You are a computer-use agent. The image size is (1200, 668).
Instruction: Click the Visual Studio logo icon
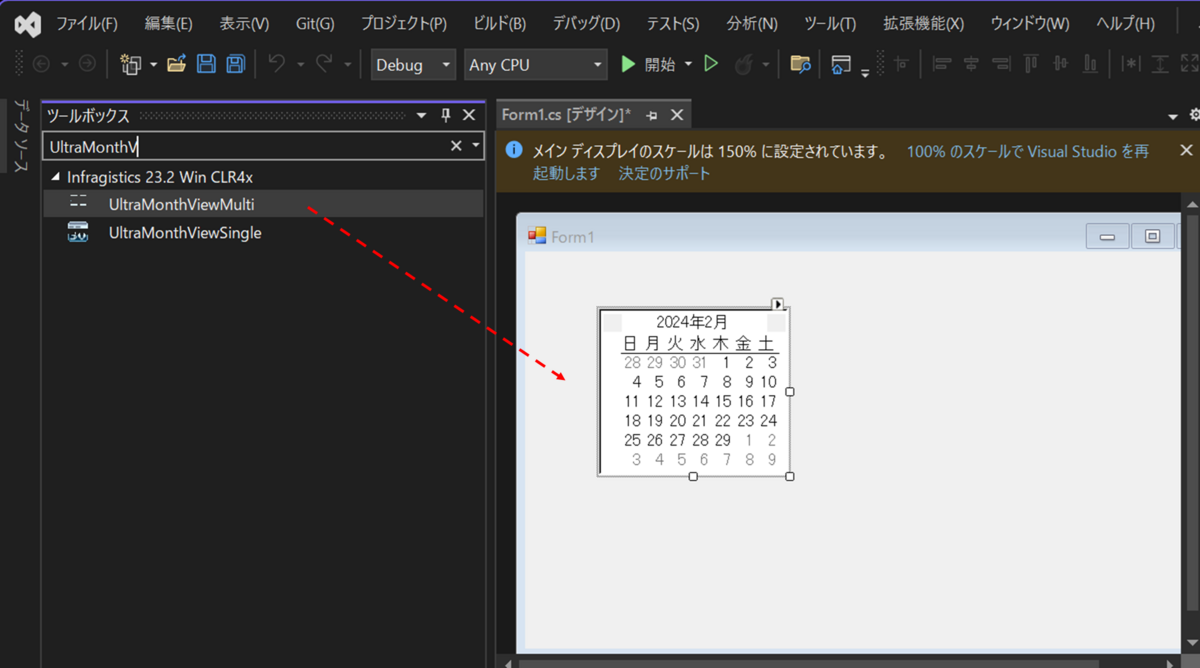point(28,24)
